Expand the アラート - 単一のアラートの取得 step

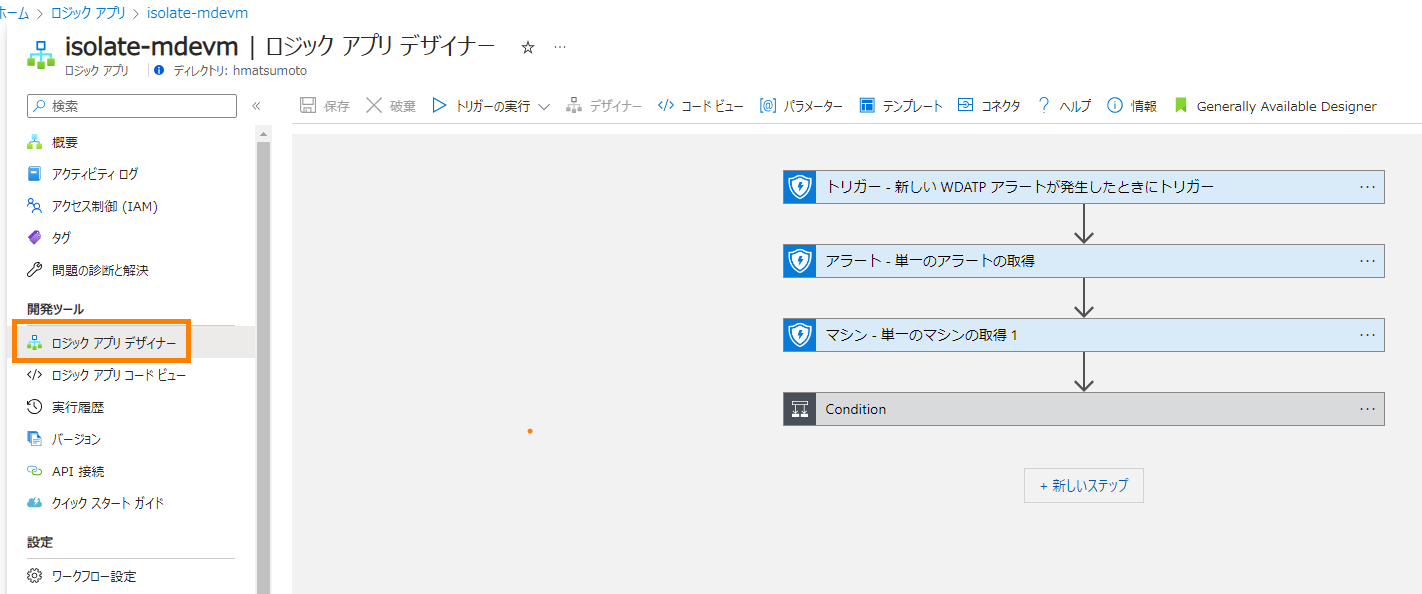coord(1084,261)
